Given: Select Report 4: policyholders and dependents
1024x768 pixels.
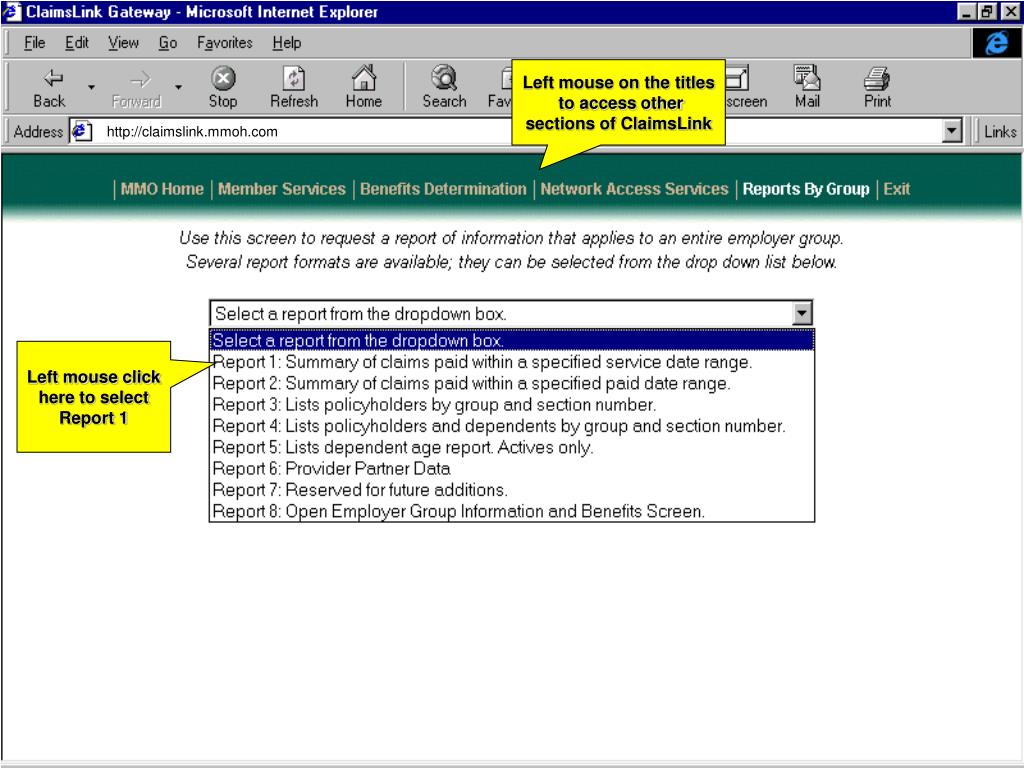Looking at the screenshot, I should coord(512,426).
